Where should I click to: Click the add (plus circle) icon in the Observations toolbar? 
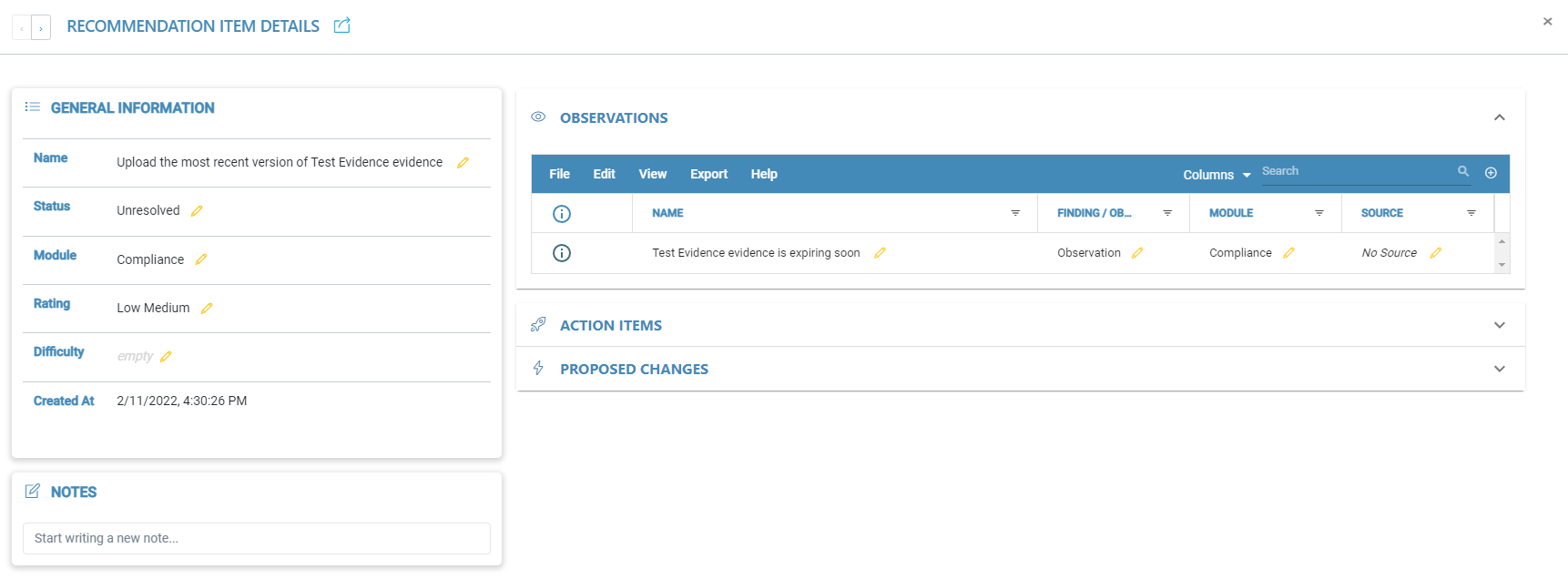click(1491, 173)
